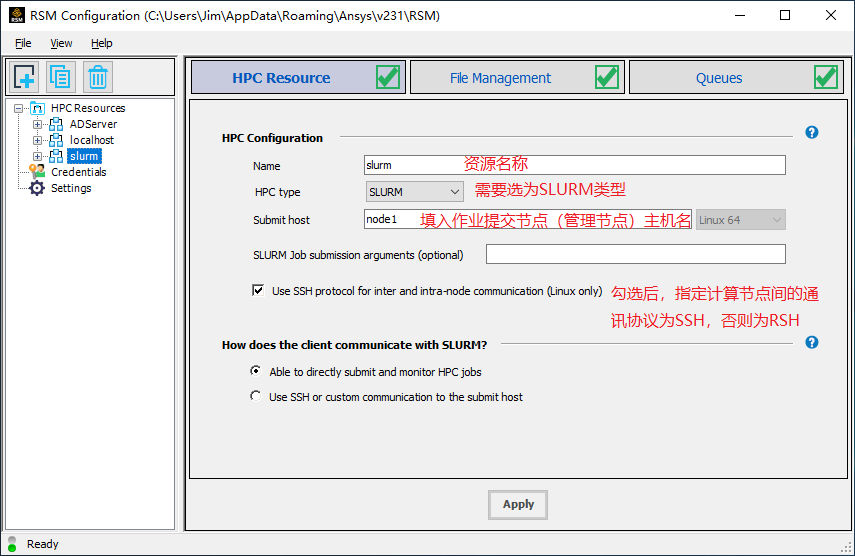Click the Submit host input field
855x556 pixels.
point(528,219)
